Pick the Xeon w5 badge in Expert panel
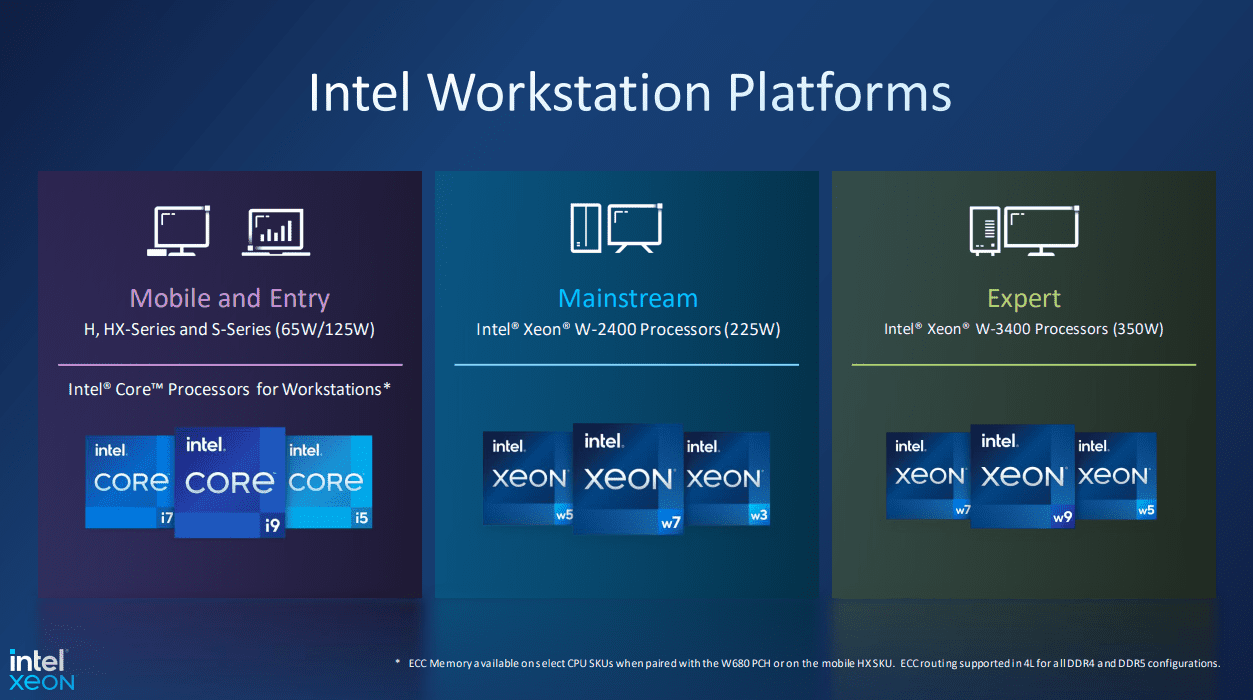The height and width of the screenshot is (700, 1253). tap(1118, 476)
